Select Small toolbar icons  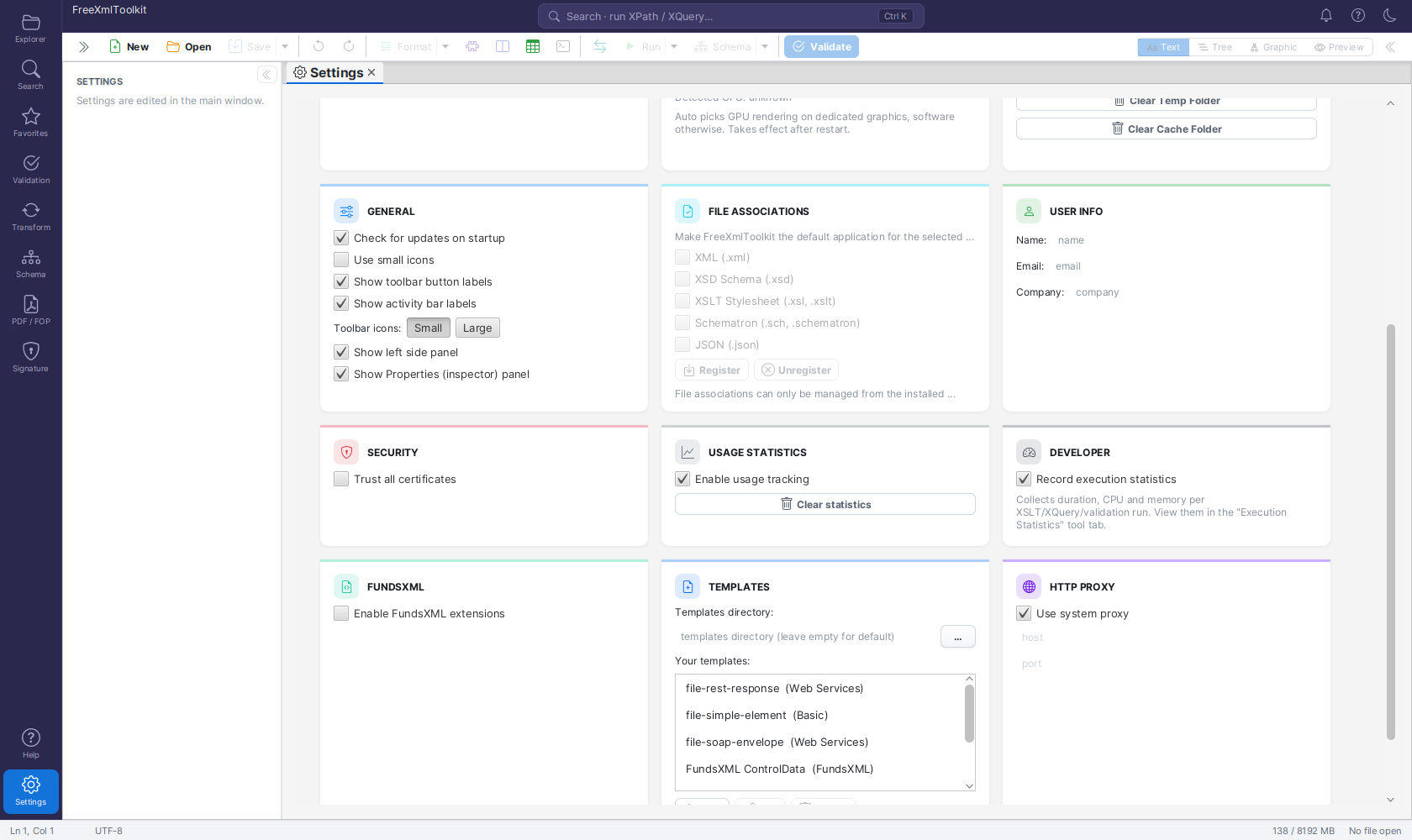pos(429,328)
